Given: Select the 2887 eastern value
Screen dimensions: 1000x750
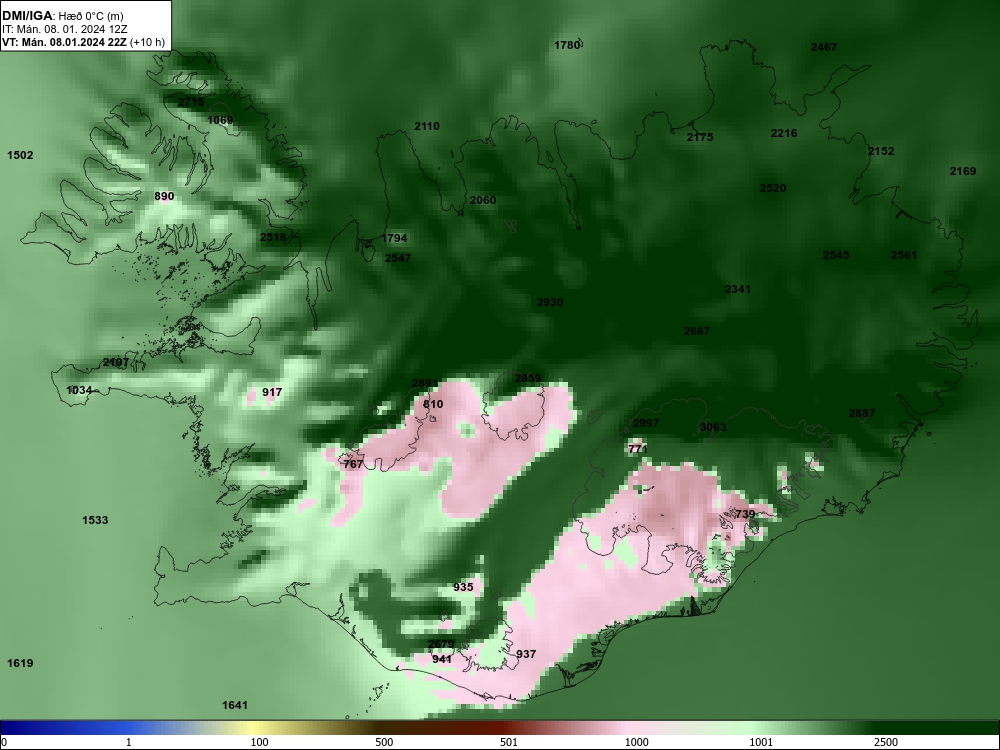Looking at the screenshot, I should [862, 413].
